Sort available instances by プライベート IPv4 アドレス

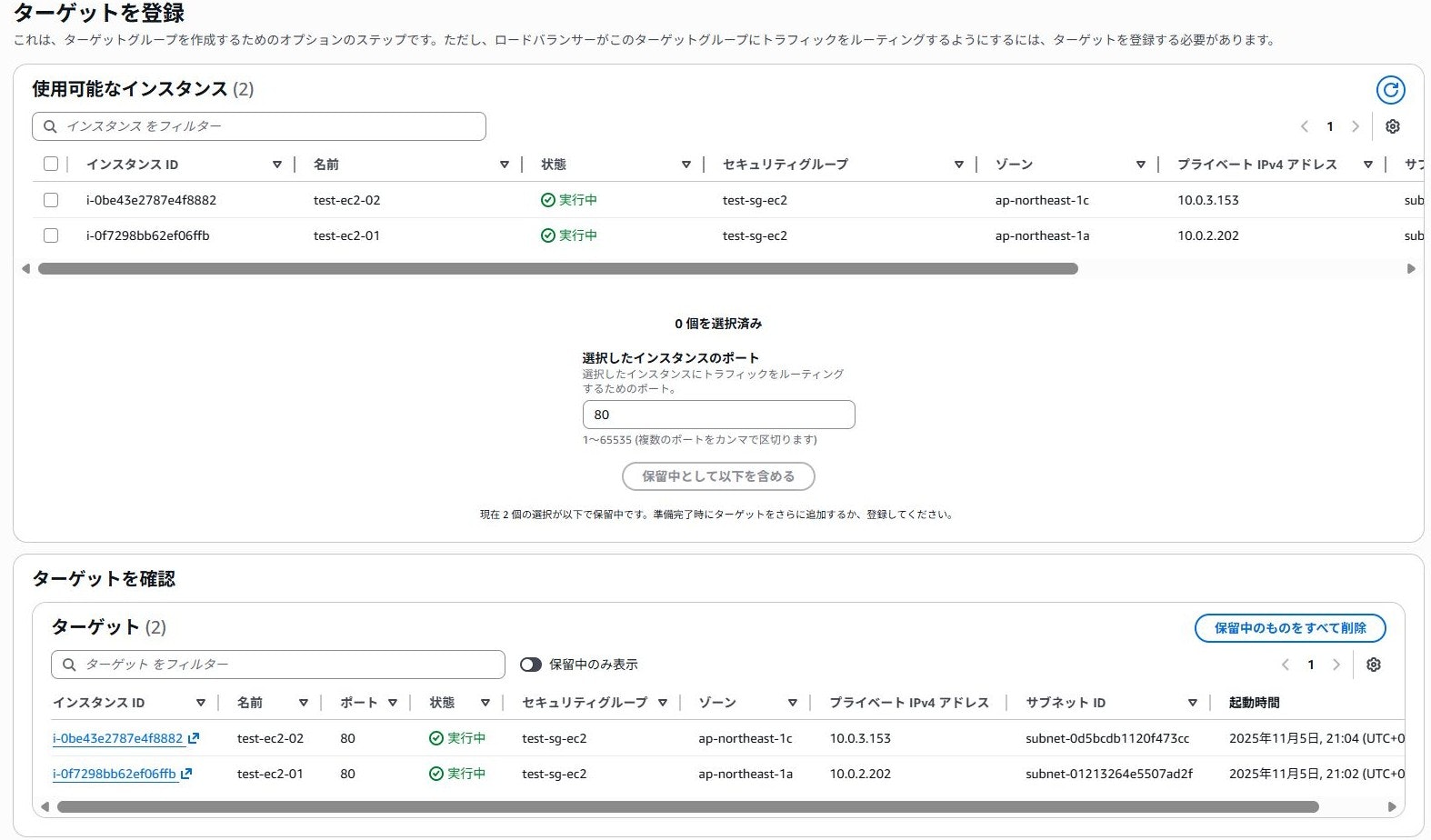[1367, 165]
